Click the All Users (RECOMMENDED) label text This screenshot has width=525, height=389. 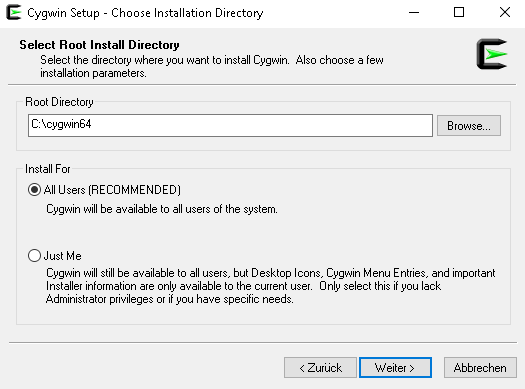(x=112, y=190)
